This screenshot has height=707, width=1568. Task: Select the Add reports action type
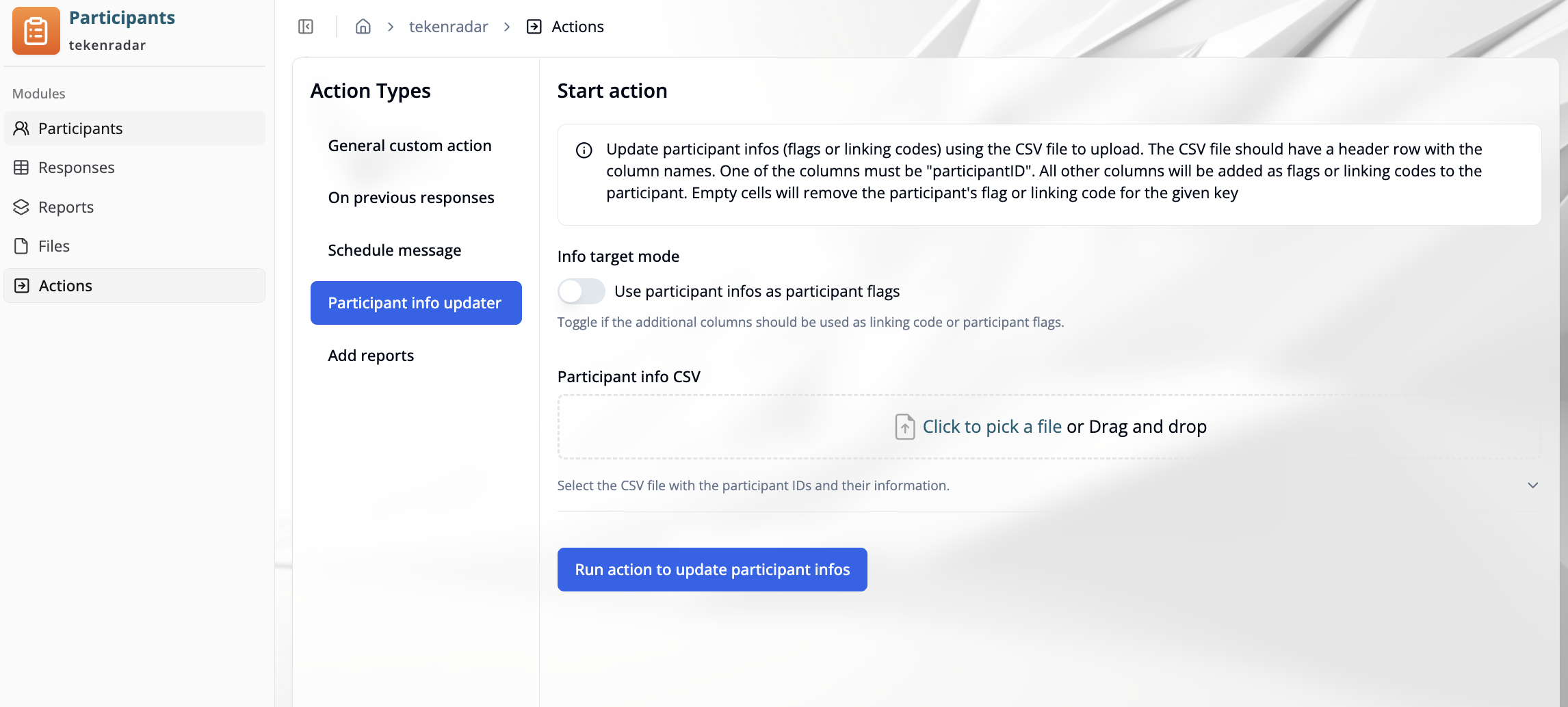371,355
